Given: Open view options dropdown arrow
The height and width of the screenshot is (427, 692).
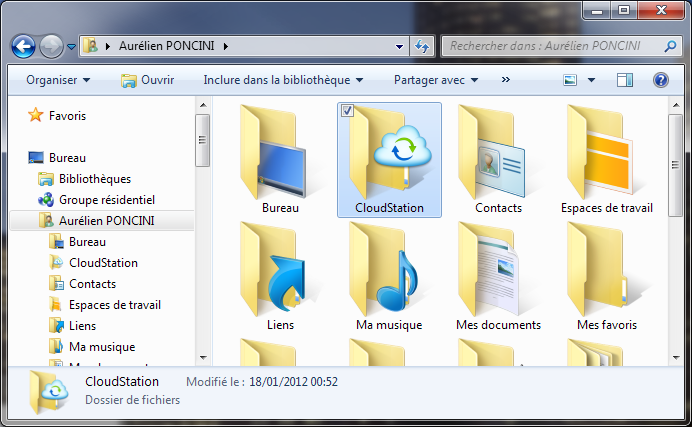Looking at the screenshot, I should [x=591, y=80].
